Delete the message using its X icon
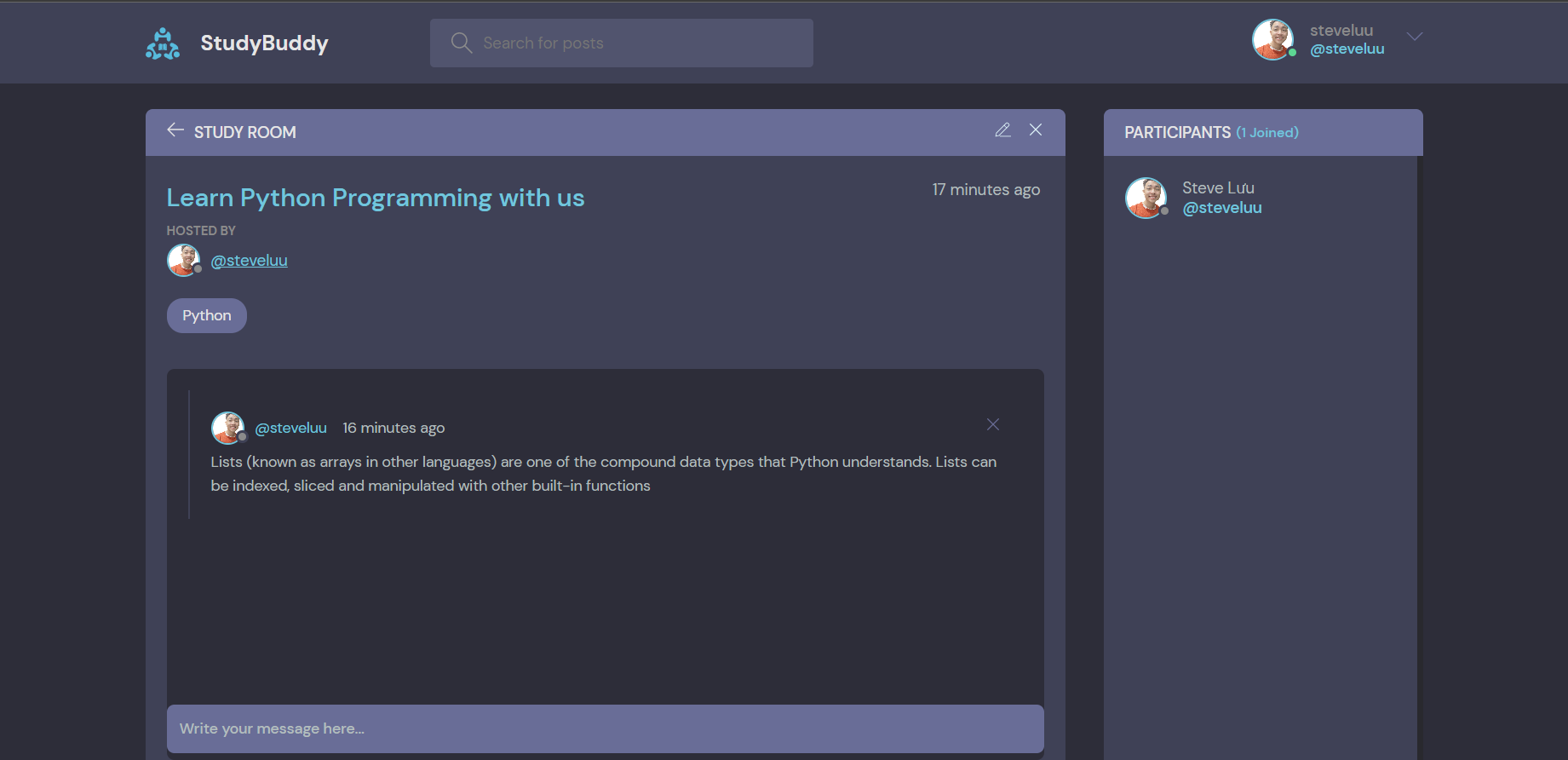The height and width of the screenshot is (760, 1568). pyautogui.click(x=992, y=423)
